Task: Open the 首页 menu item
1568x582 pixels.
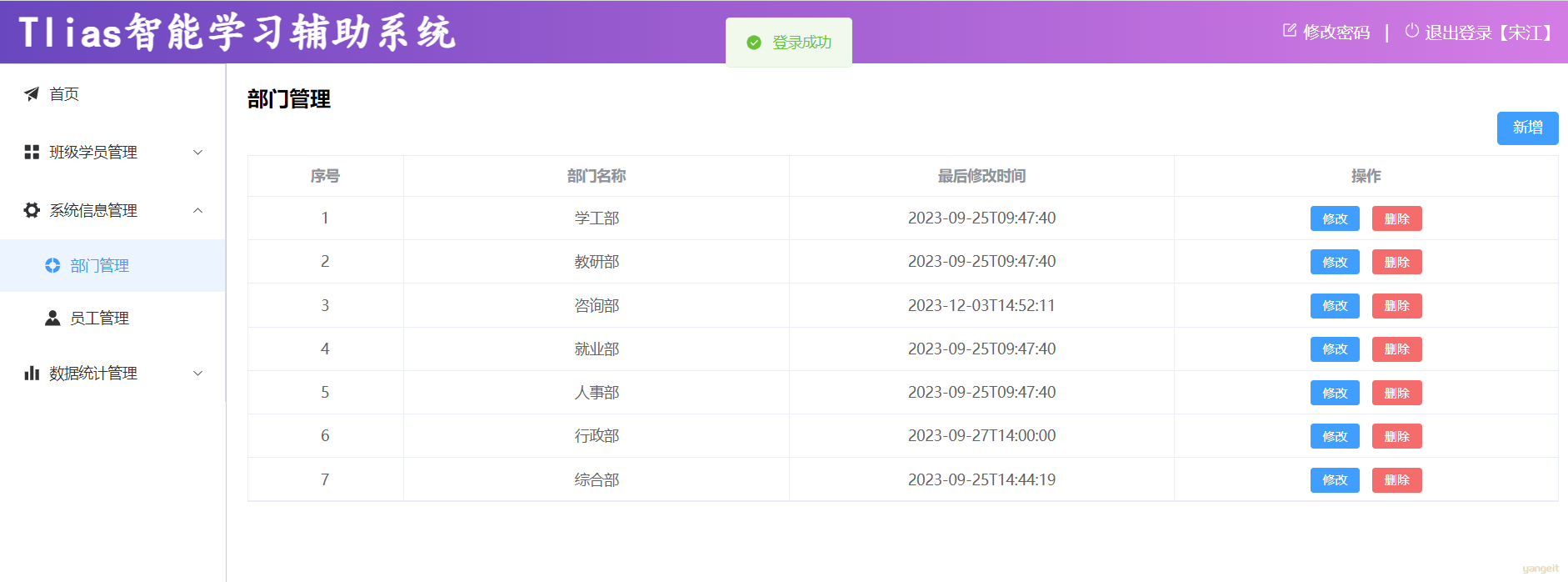Action: point(112,94)
